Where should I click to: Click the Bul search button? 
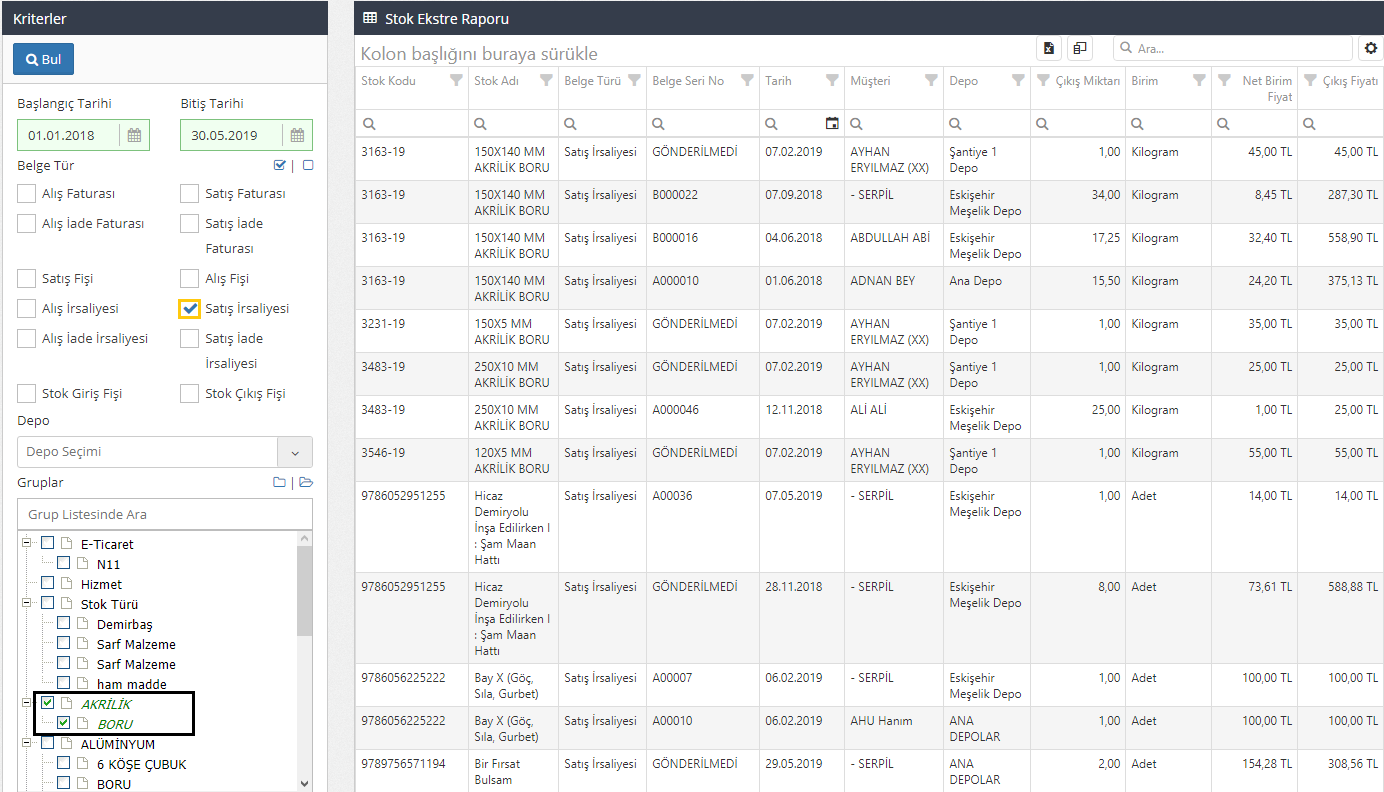pyautogui.click(x=43, y=59)
